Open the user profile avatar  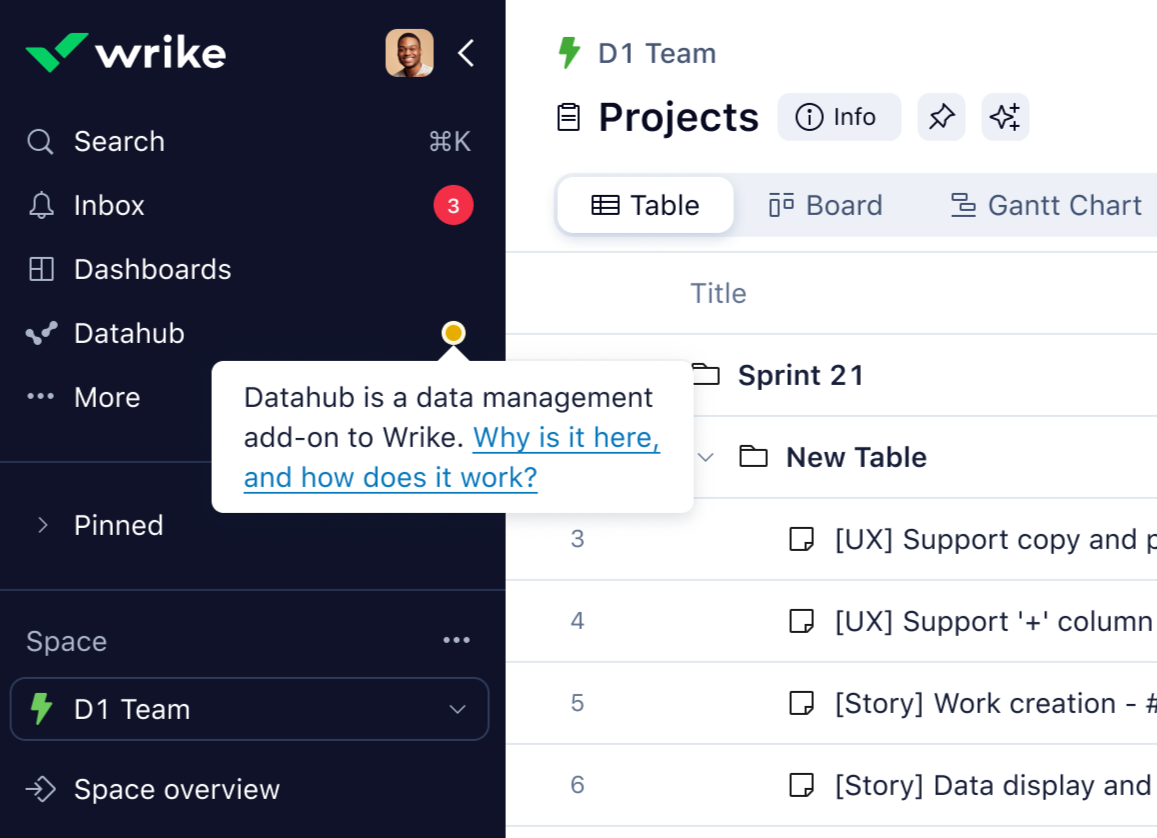pos(410,53)
